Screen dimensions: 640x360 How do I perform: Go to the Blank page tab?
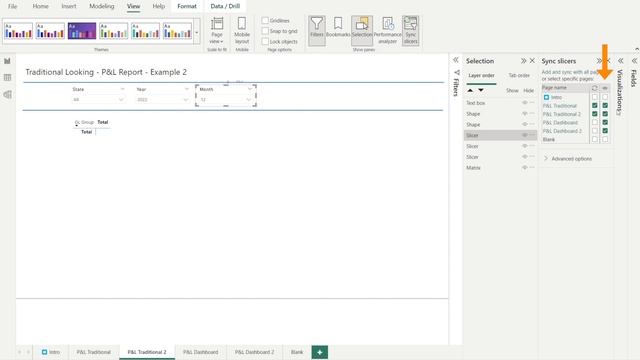[x=297, y=352]
